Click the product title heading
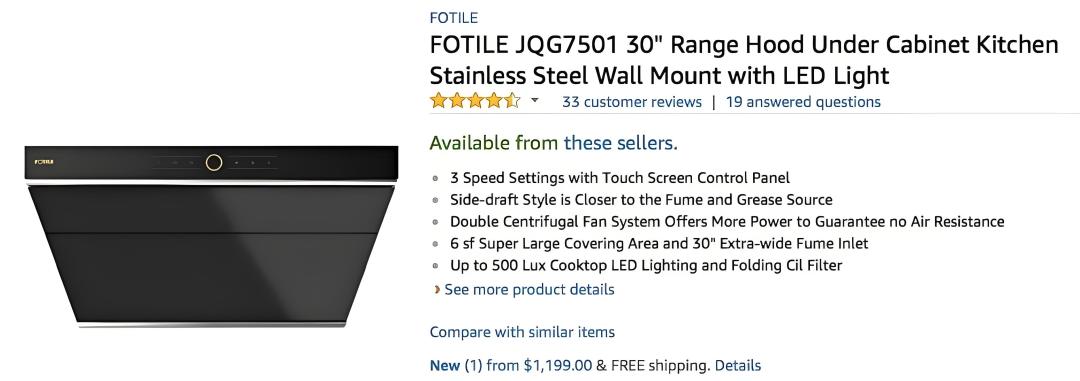The image size is (1080, 381). pyautogui.click(x=744, y=59)
